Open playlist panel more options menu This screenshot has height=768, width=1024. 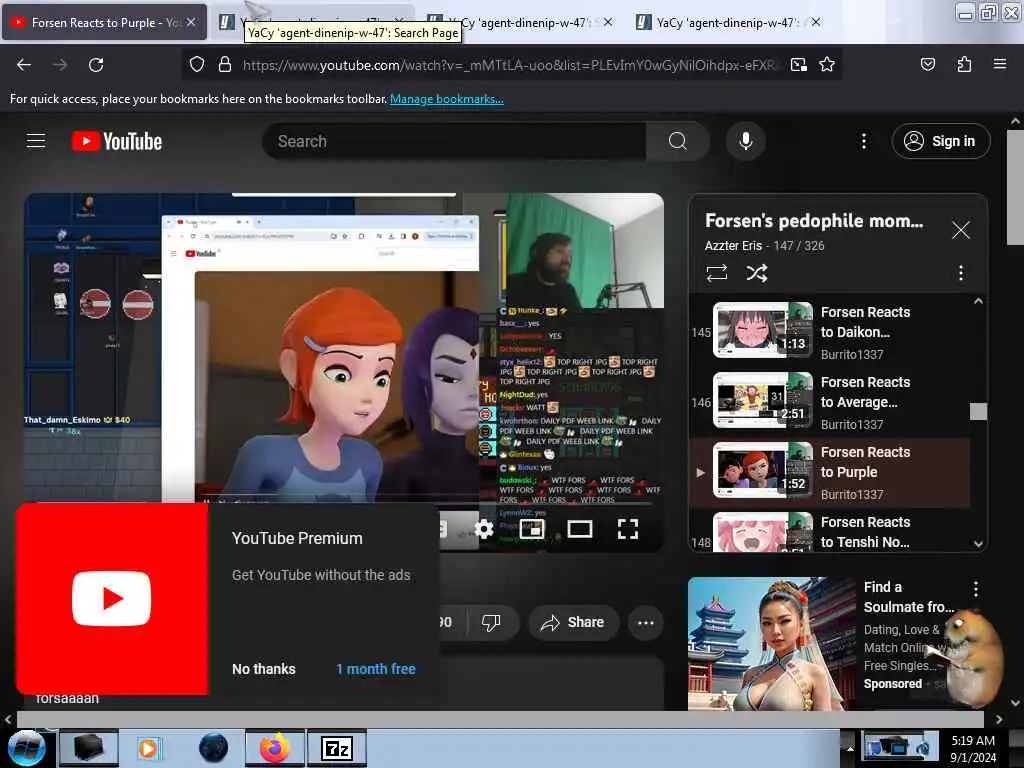point(960,273)
